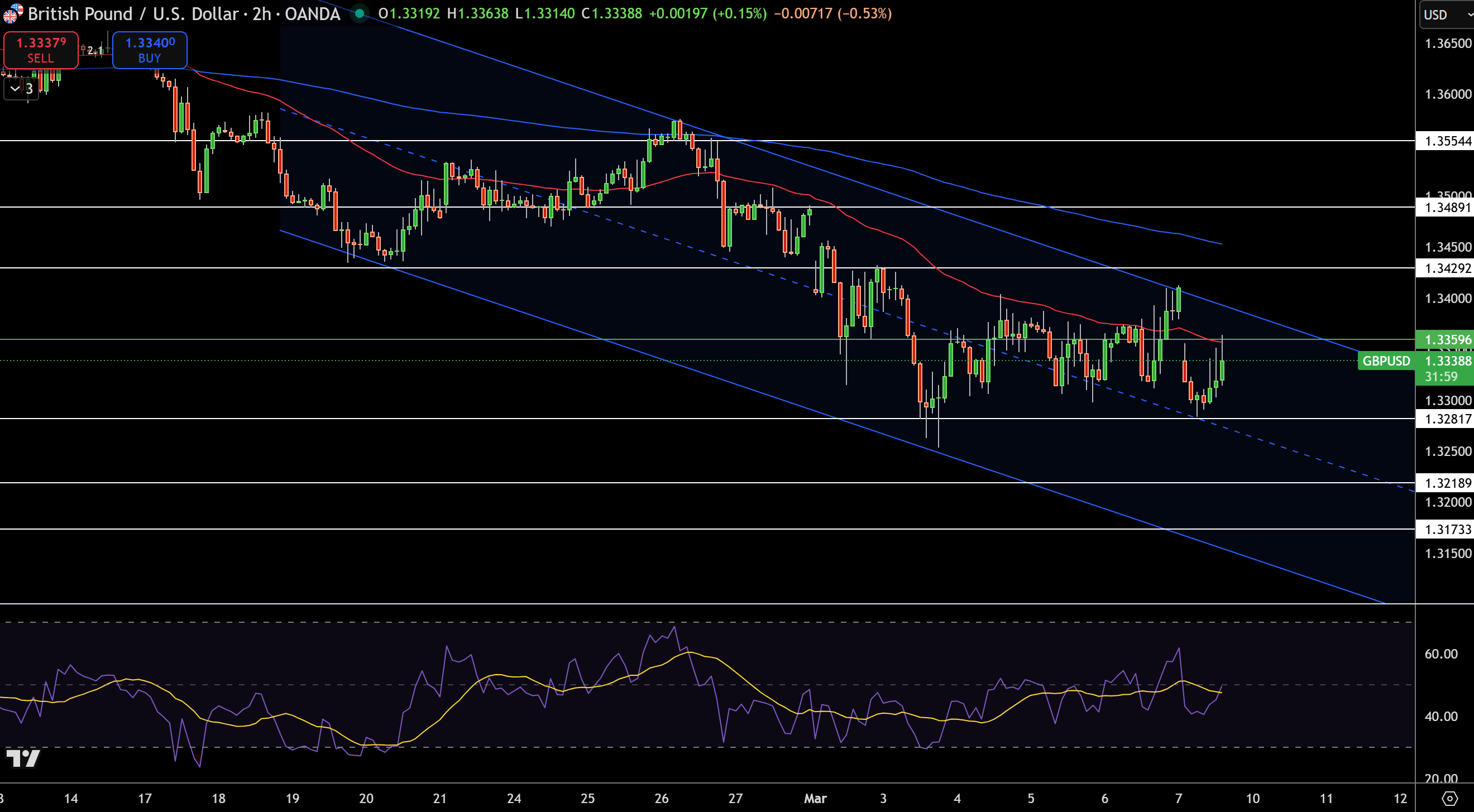Screen dimensions: 1474x812
Task: Click the blue BUY 1.33400 button
Action: [x=149, y=50]
